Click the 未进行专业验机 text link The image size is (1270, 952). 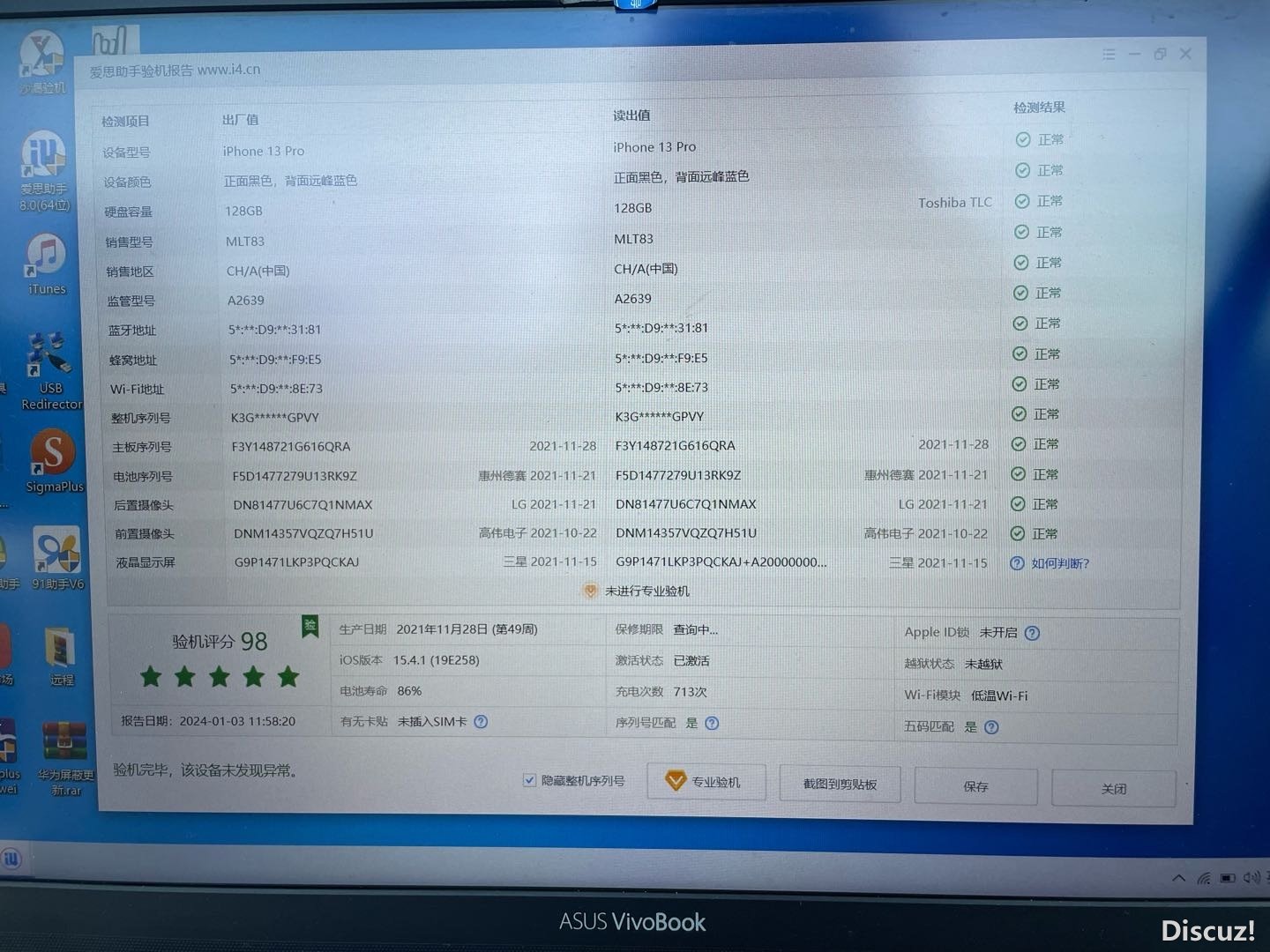coord(646,591)
